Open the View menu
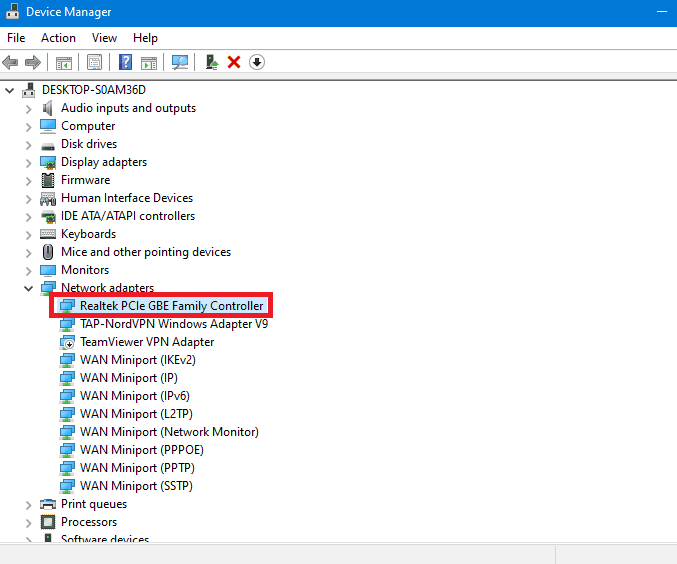This screenshot has height=564, width=677. [x=104, y=38]
